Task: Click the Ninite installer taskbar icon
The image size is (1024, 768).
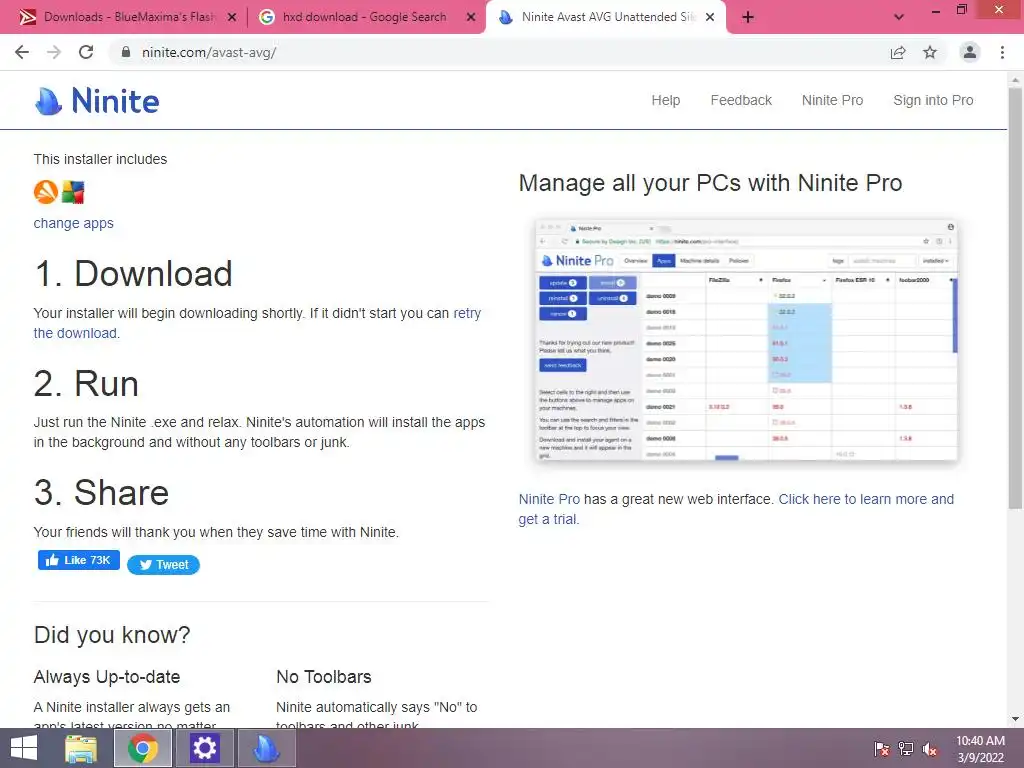Action: coord(266,748)
